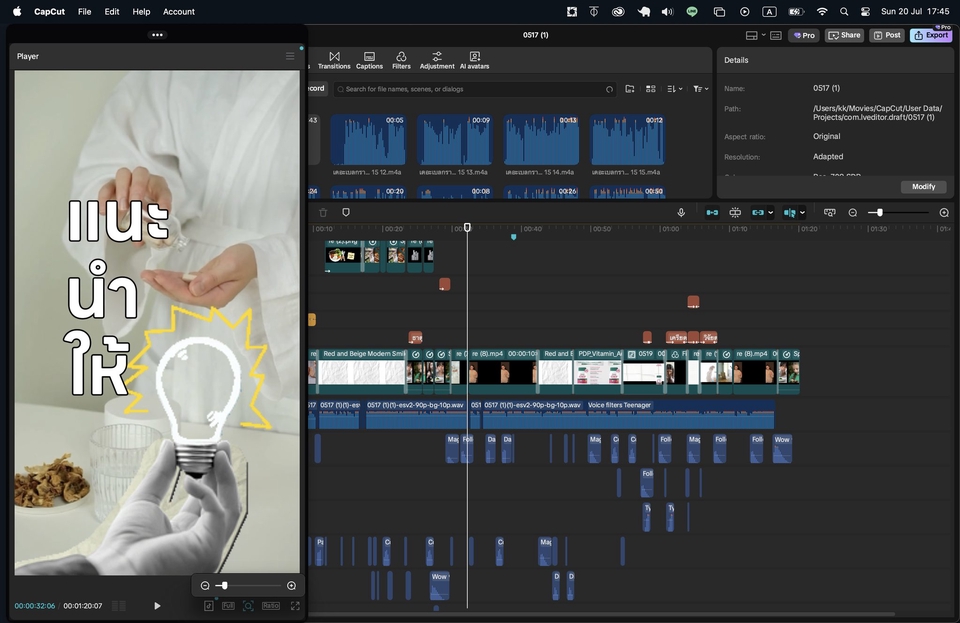Image resolution: width=960 pixels, height=623 pixels.
Task: Toggle main track magnet in timeline toolbar
Action: tap(712, 212)
